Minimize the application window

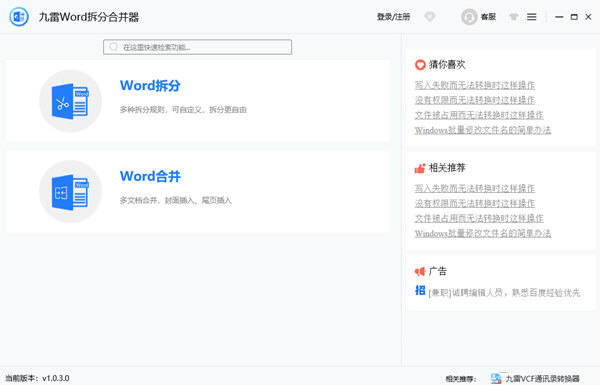pos(559,17)
